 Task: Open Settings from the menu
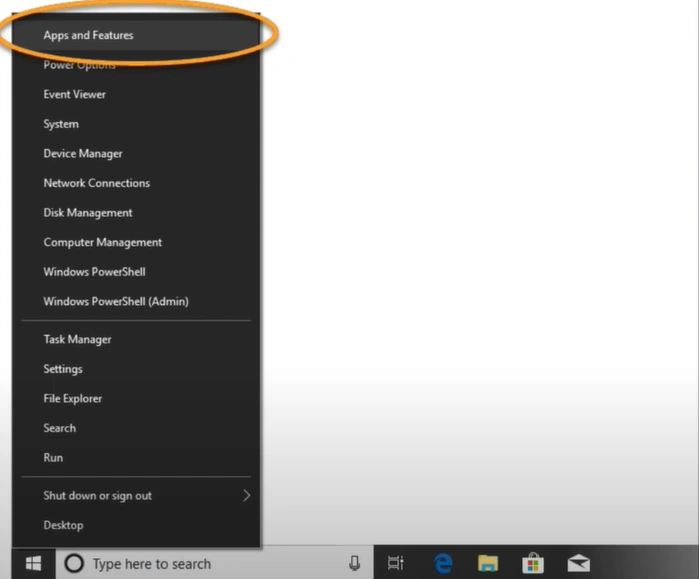pos(136,369)
